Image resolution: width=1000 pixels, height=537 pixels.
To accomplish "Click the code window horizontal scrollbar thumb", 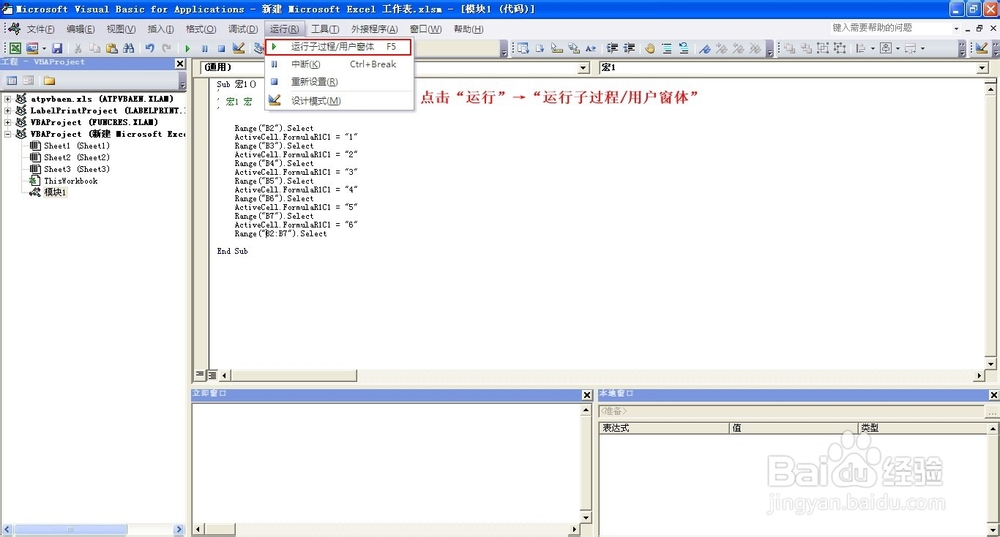I will click(x=293, y=375).
